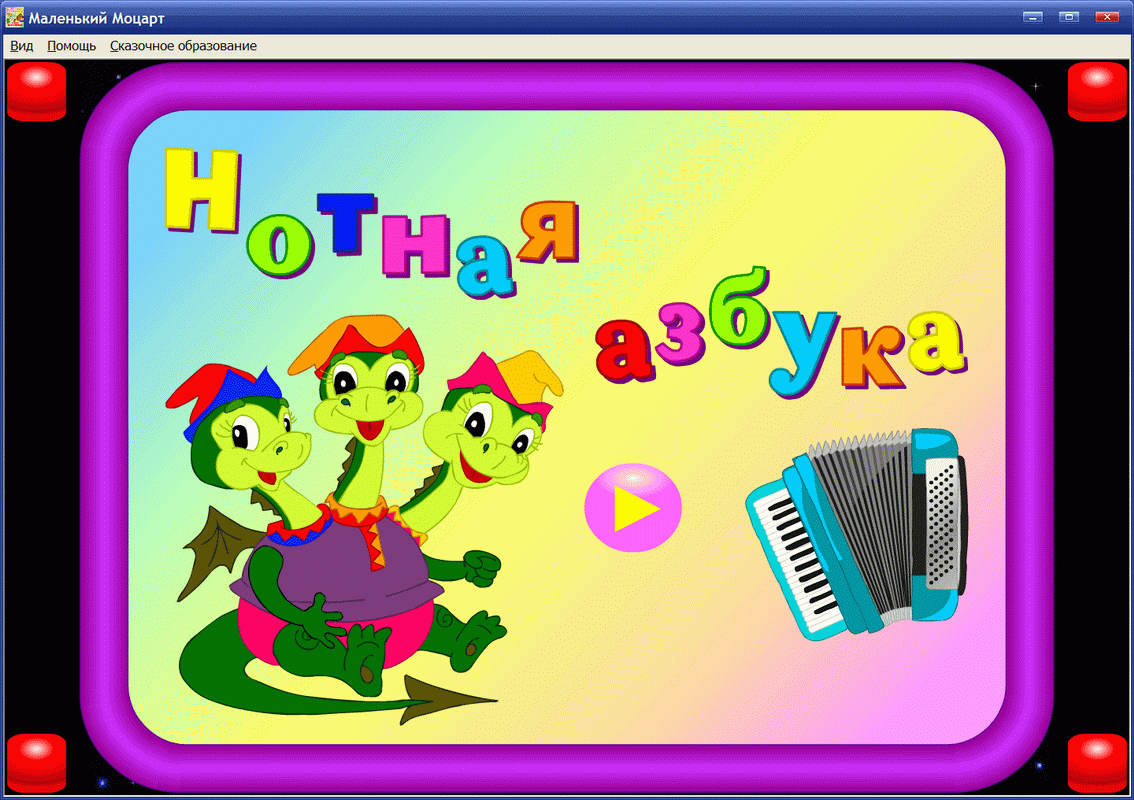Click the colorful word азбука
The height and width of the screenshot is (800, 1134).
pyautogui.click(x=781, y=333)
